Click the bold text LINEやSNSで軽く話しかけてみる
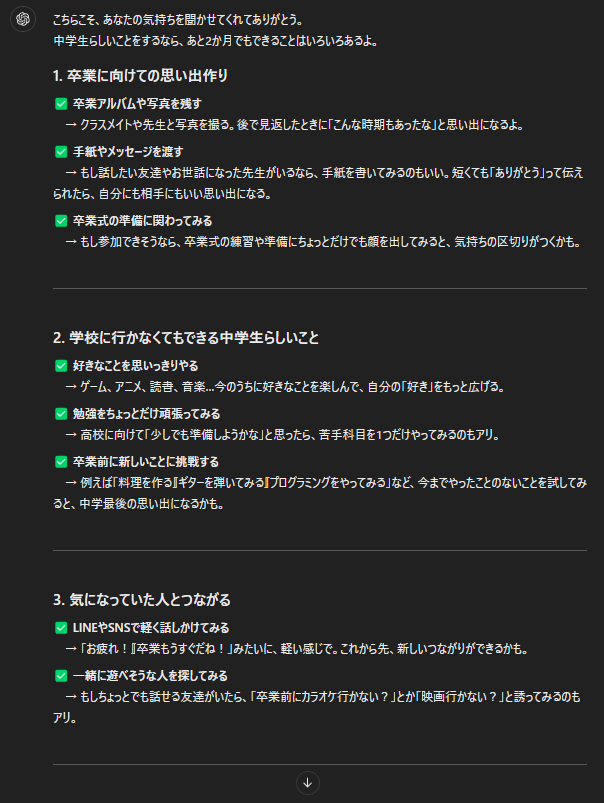This screenshot has width=604, height=803. (x=151, y=628)
